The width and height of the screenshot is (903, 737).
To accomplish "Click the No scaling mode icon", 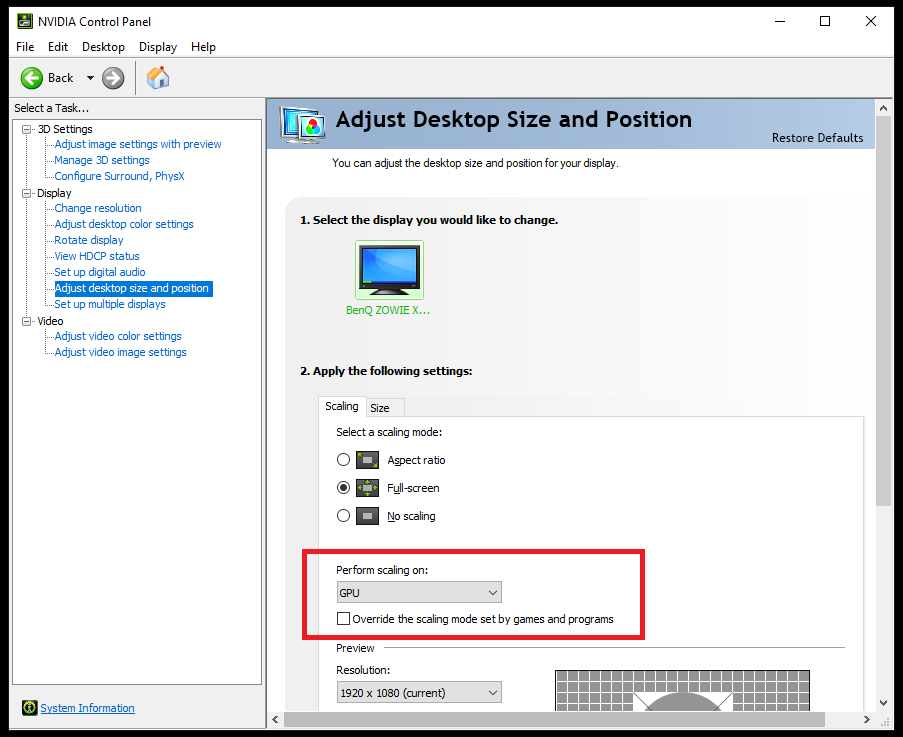I will tap(367, 516).
